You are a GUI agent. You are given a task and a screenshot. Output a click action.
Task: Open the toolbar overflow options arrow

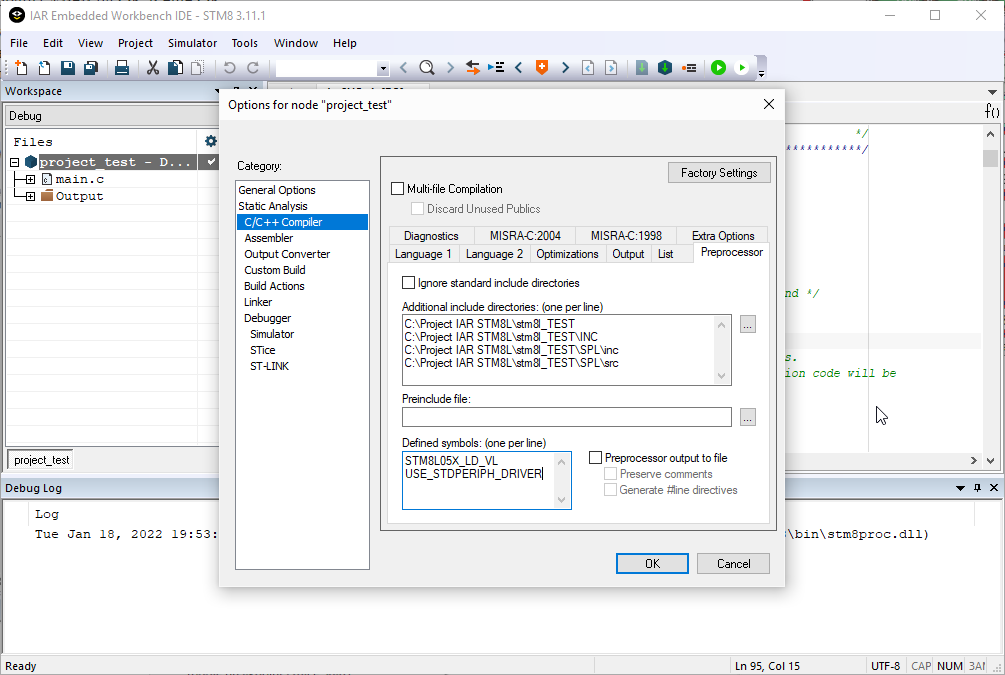click(761, 74)
